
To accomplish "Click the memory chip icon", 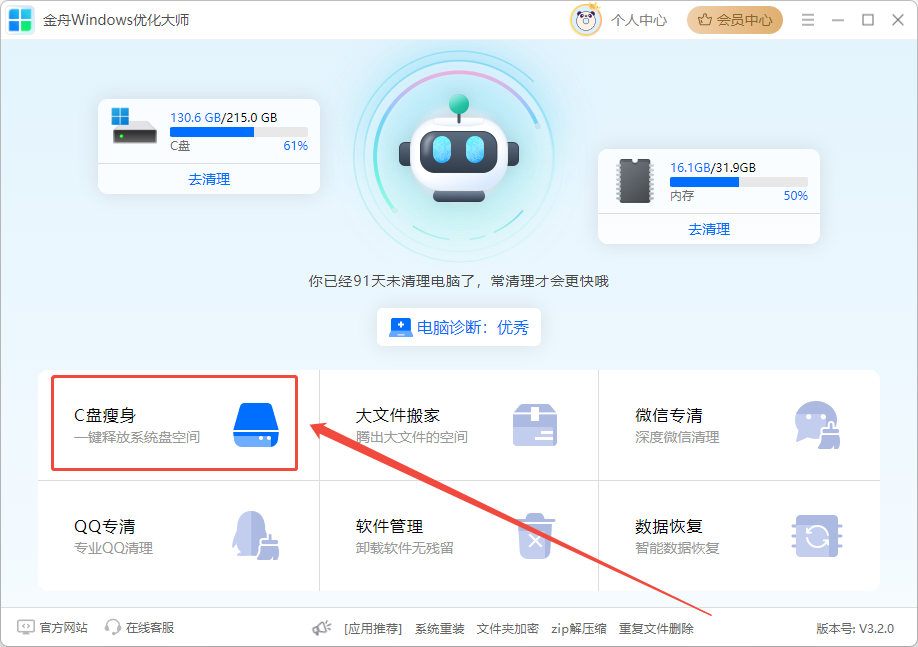I will [635, 180].
